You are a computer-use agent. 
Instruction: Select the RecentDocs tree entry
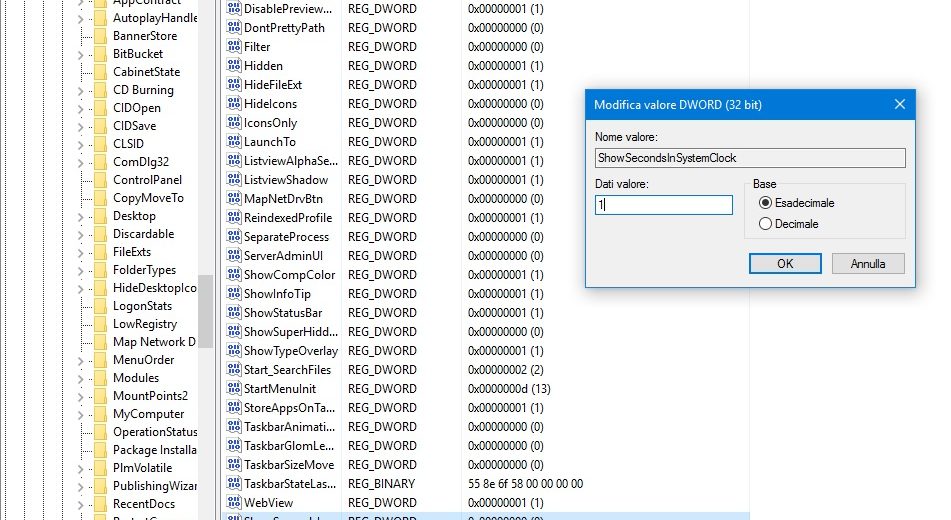[143, 504]
